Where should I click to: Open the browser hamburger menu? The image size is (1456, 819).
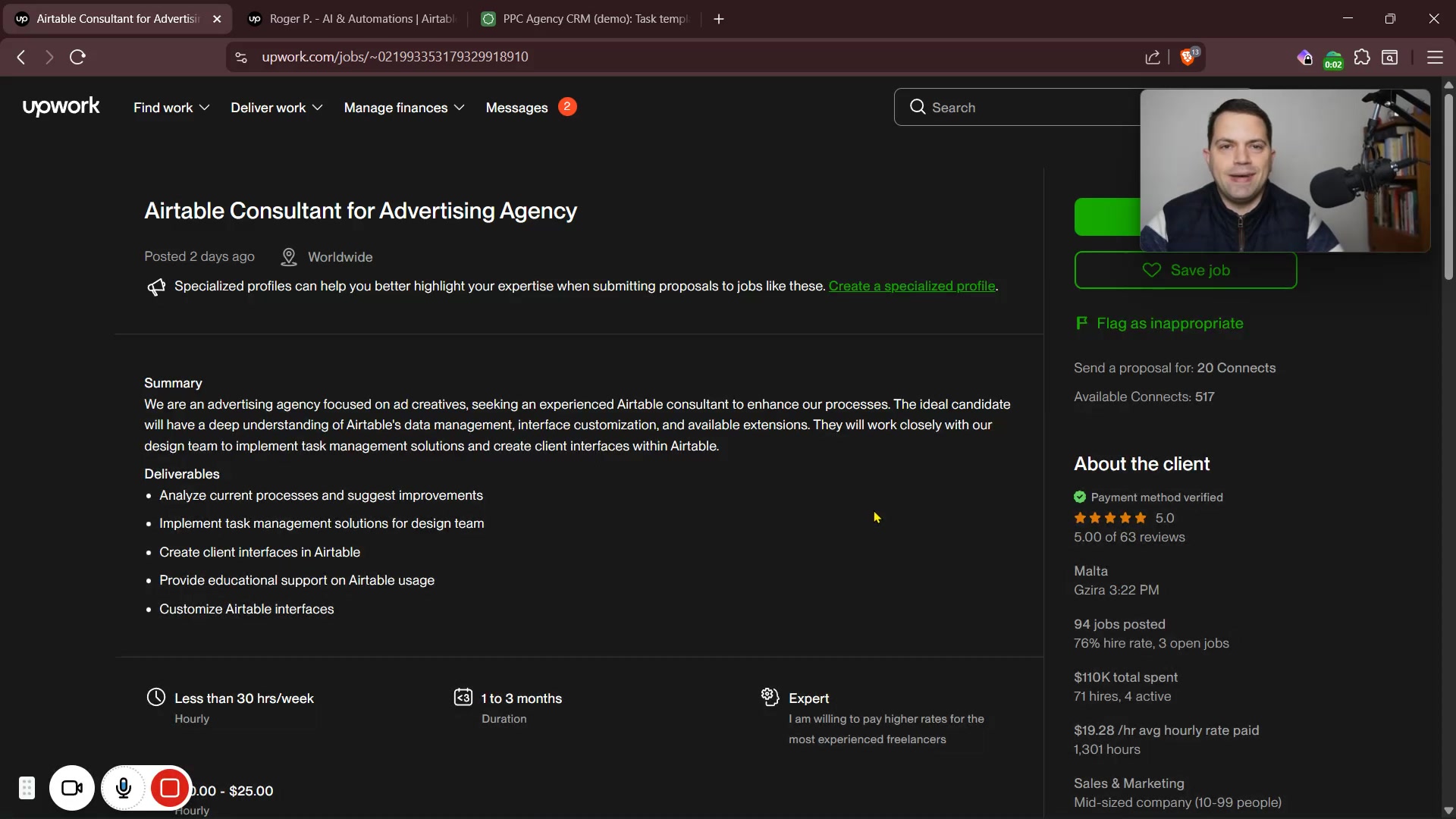click(1434, 58)
